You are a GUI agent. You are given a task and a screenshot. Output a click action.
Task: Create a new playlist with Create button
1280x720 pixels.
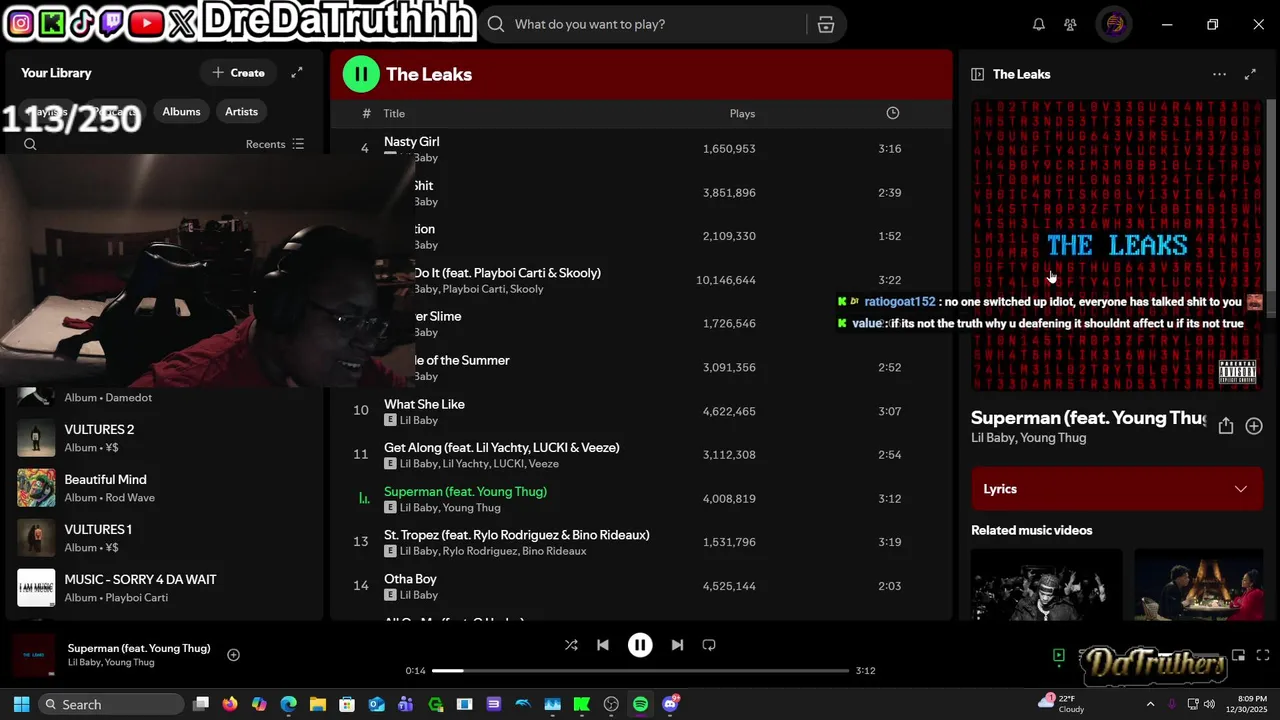pos(238,73)
